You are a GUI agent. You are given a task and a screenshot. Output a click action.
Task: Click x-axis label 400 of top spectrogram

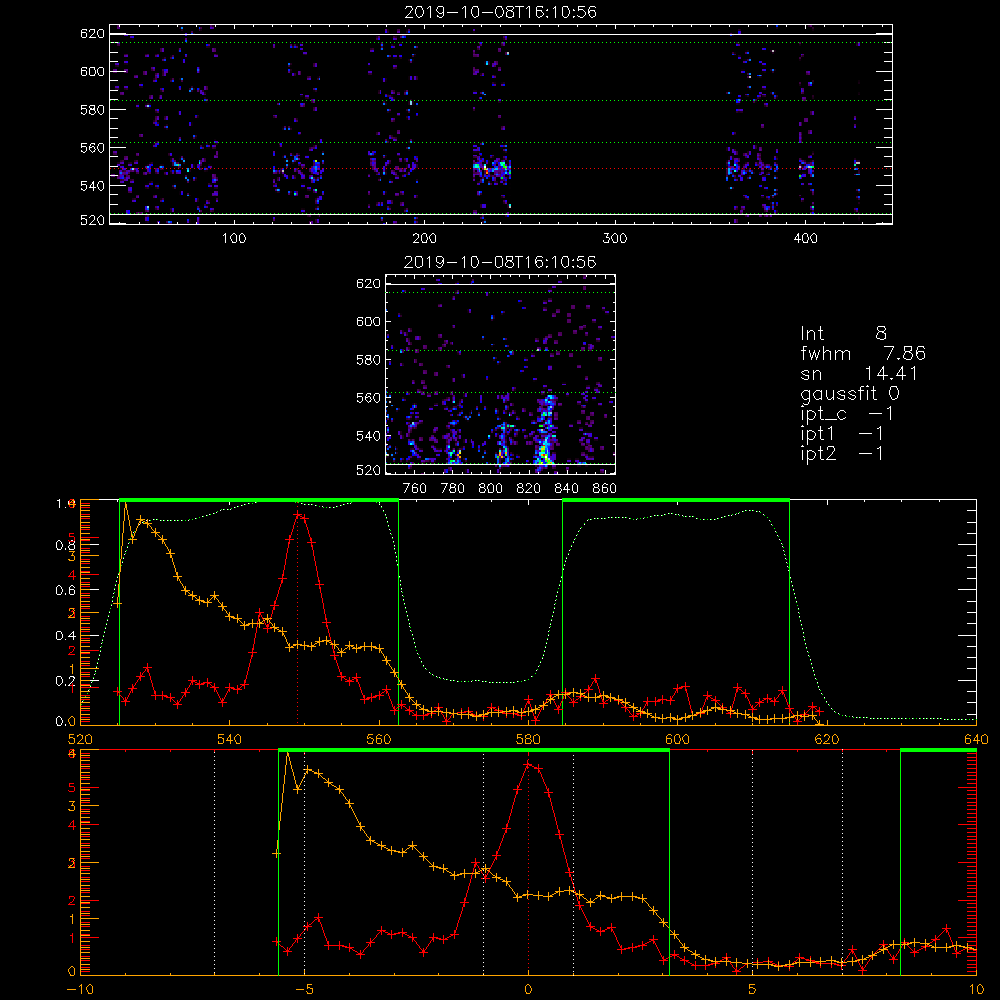pos(805,239)
